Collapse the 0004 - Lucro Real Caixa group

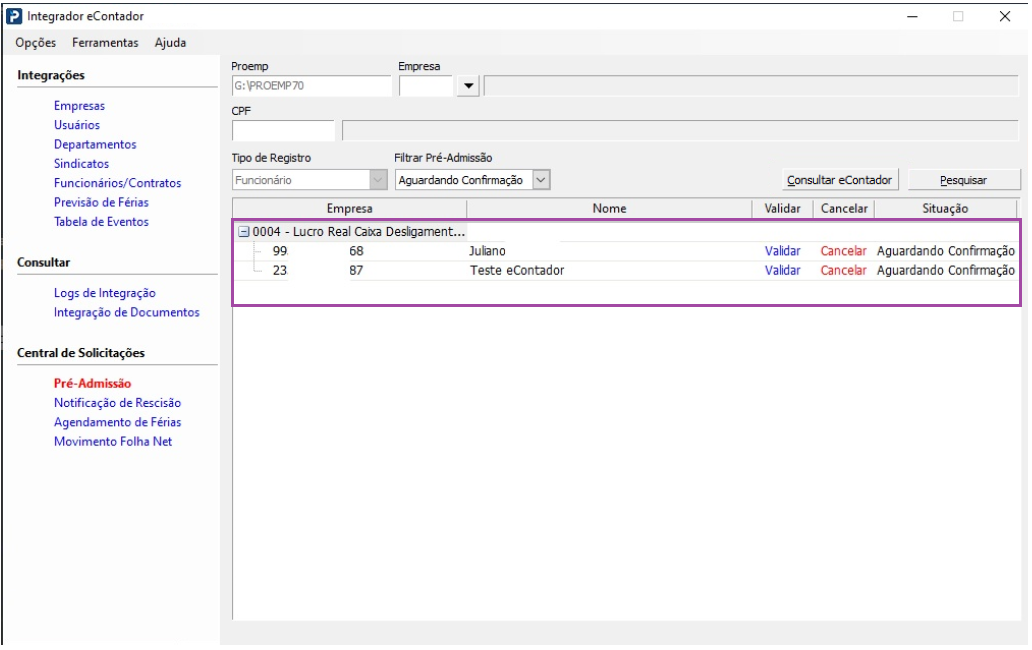[x=244, y=232]
